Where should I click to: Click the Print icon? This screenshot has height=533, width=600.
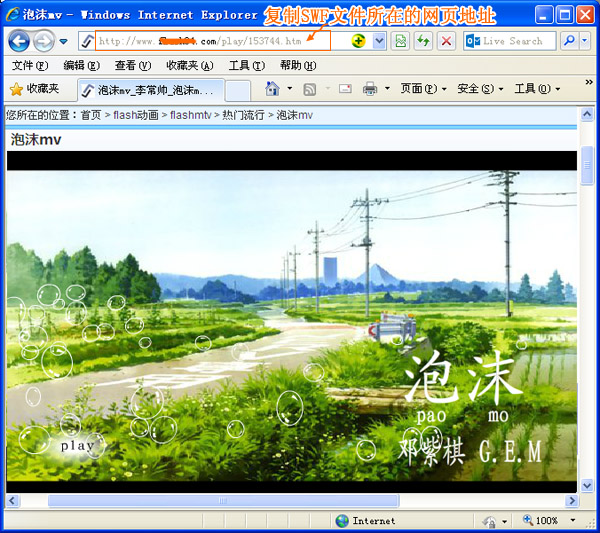point(370,89)
